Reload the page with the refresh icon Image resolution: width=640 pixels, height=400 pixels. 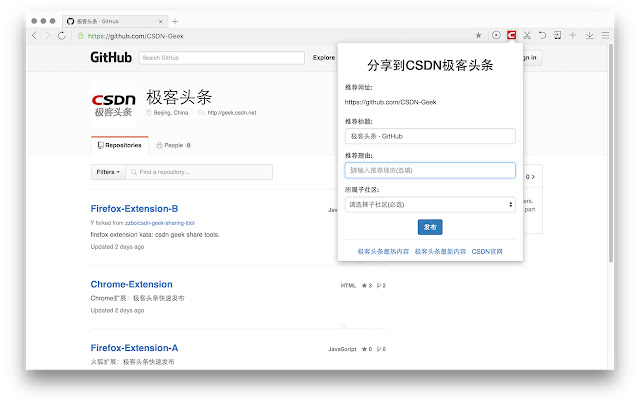[x=62, y=36]
